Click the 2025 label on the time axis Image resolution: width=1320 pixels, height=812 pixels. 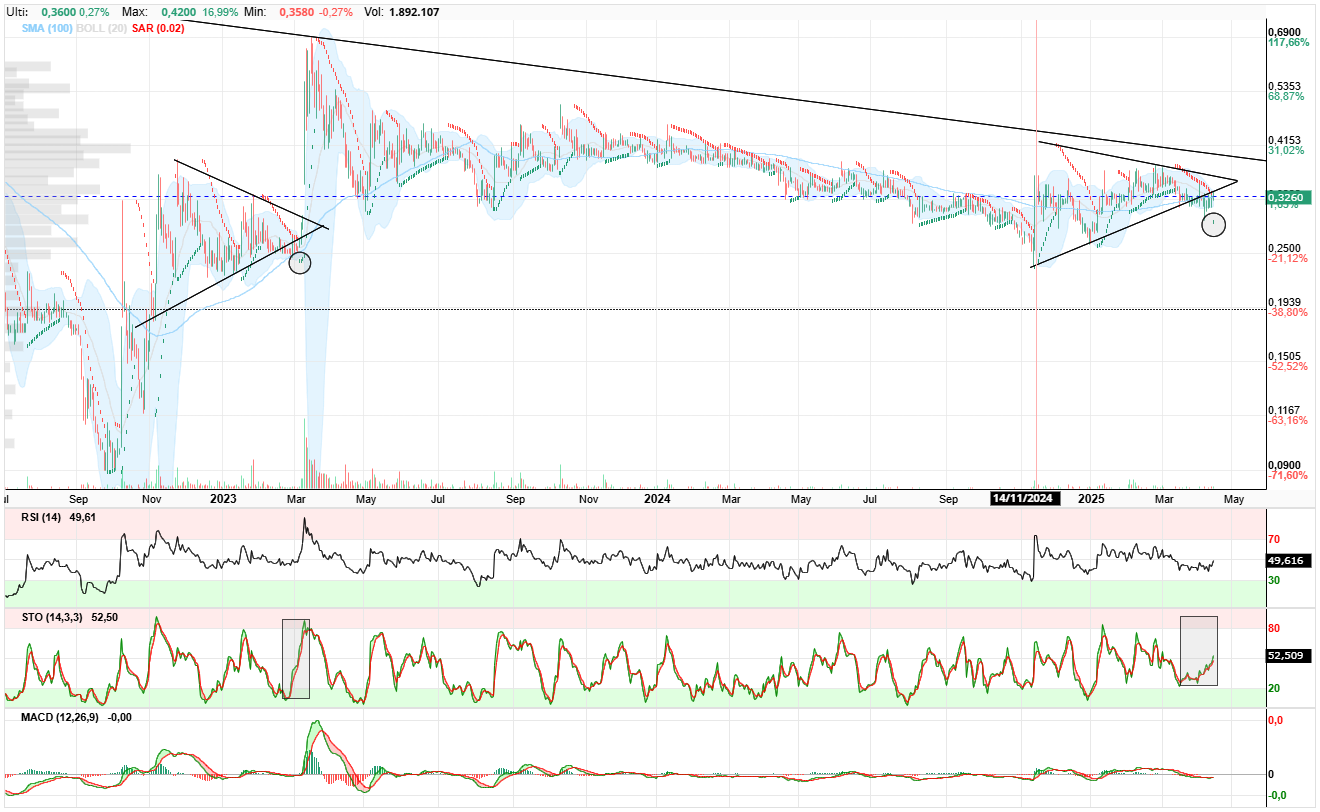[x=1091, y=498]
